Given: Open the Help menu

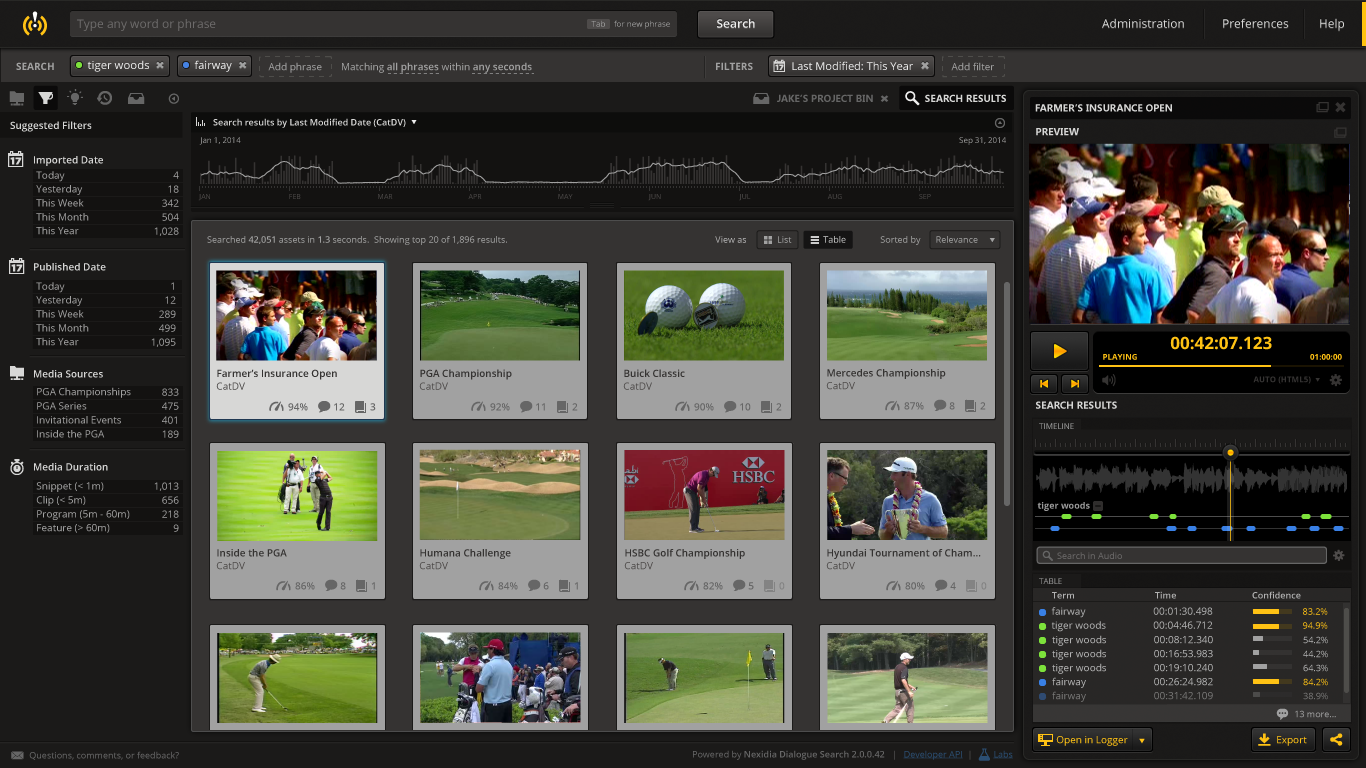Looking at the screenshot, I should click(x=1331, y=24).
